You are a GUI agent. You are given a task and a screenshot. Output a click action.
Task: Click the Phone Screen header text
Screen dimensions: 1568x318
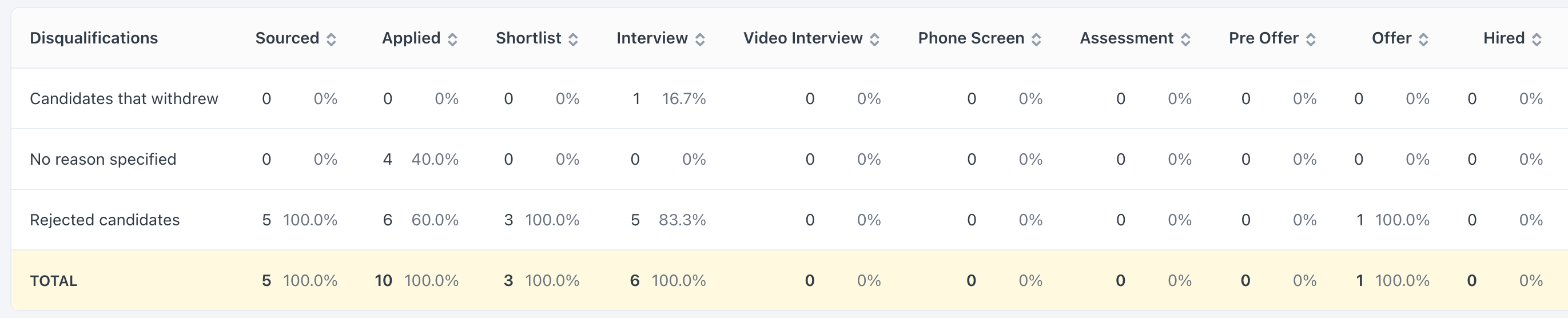[x=971, y=38]
